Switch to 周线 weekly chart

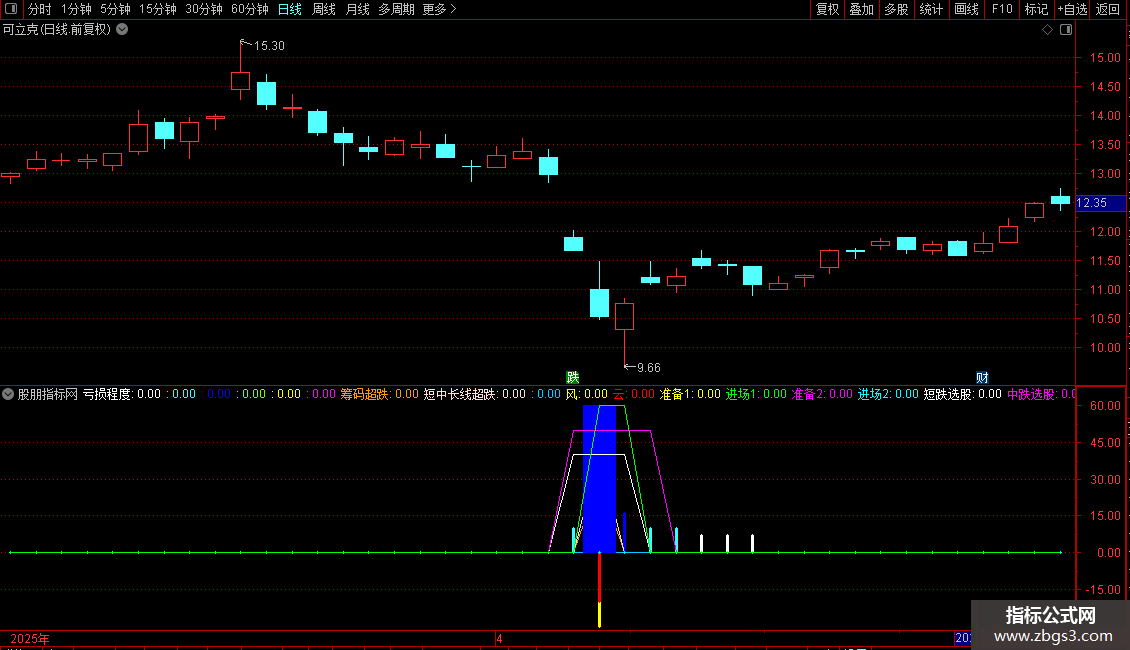[324, 9]
